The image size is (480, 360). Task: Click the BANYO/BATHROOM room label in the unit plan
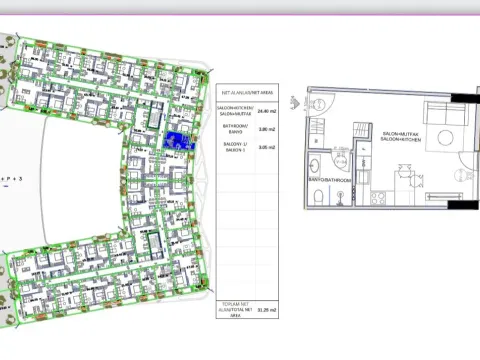(330, 180)
